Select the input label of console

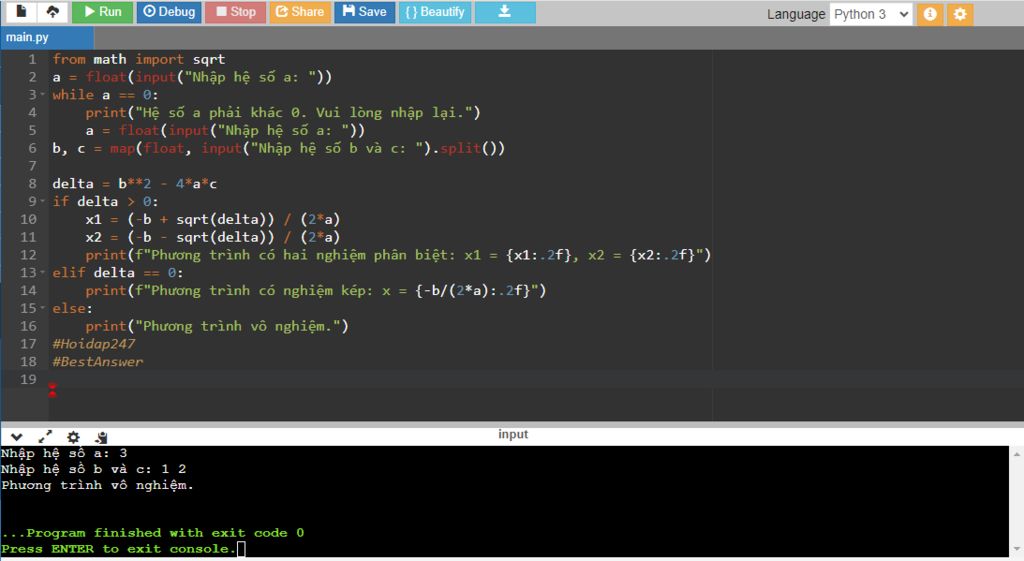click(513, 434)
